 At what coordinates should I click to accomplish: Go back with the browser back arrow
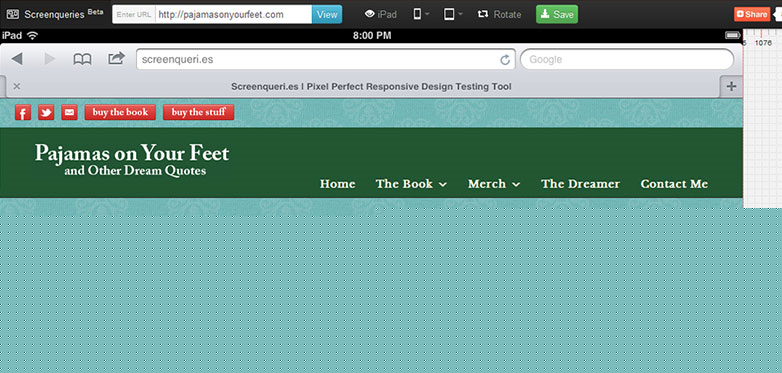pos(16,59)
